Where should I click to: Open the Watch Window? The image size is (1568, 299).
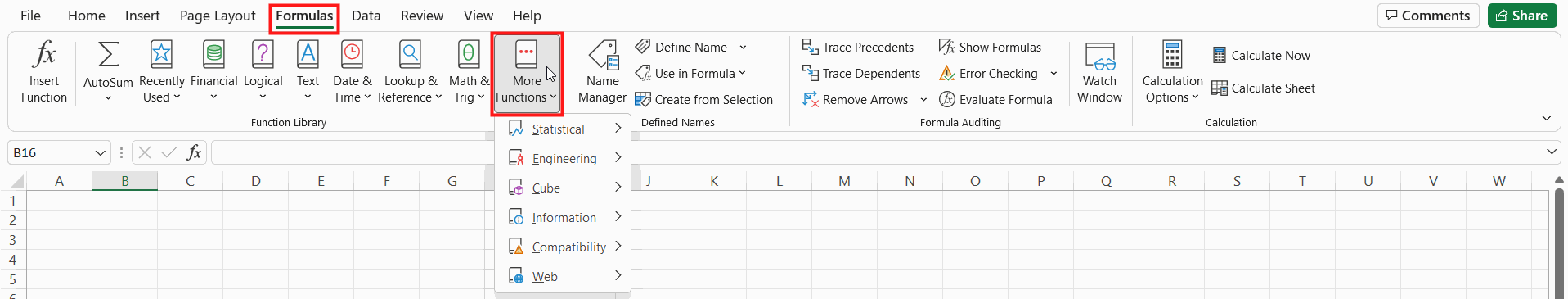[x=1099, y=72]
